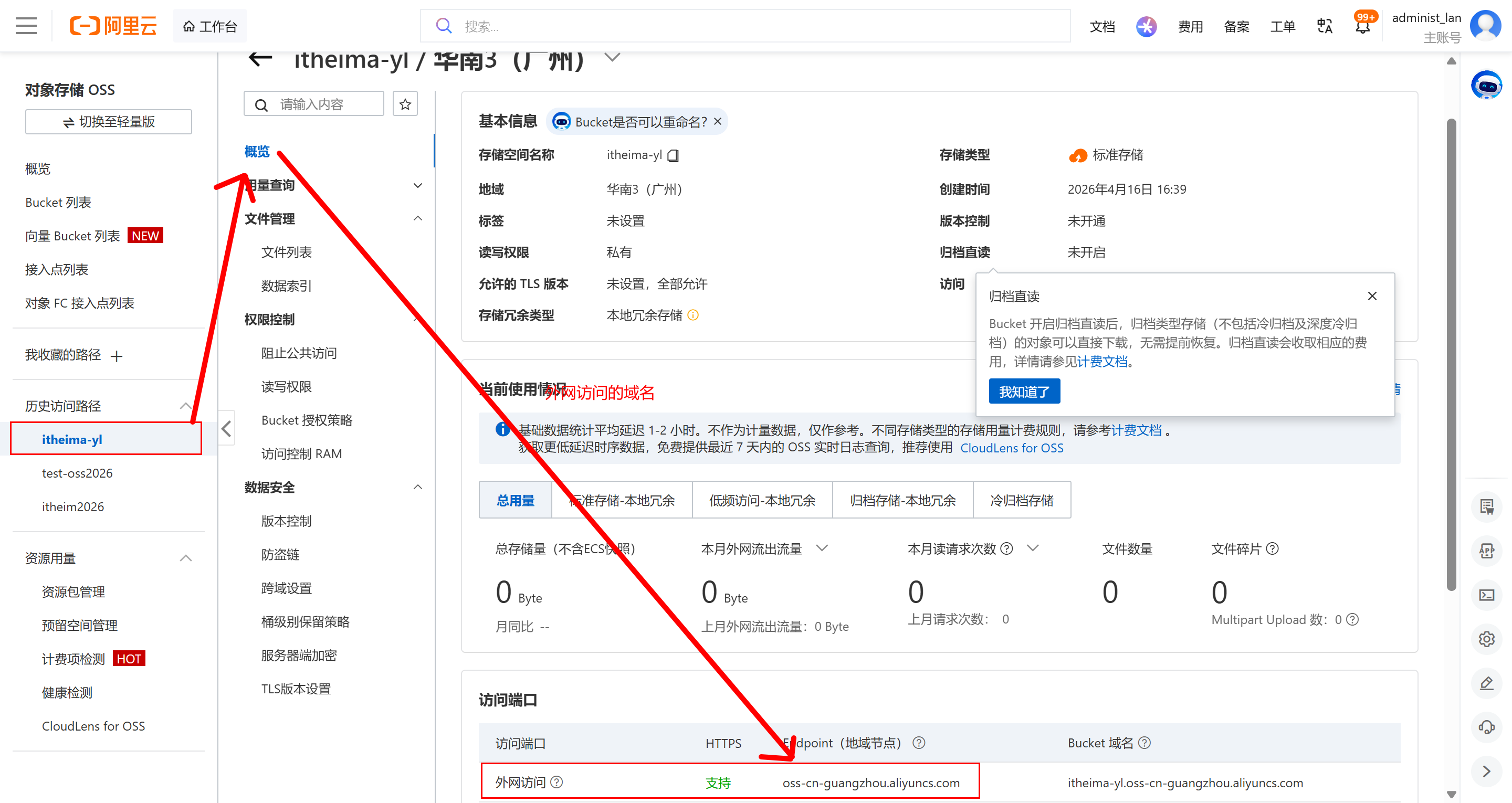Add a favorite path with plus icon
Screen dimensions: 1512x803
pos(116,356)
